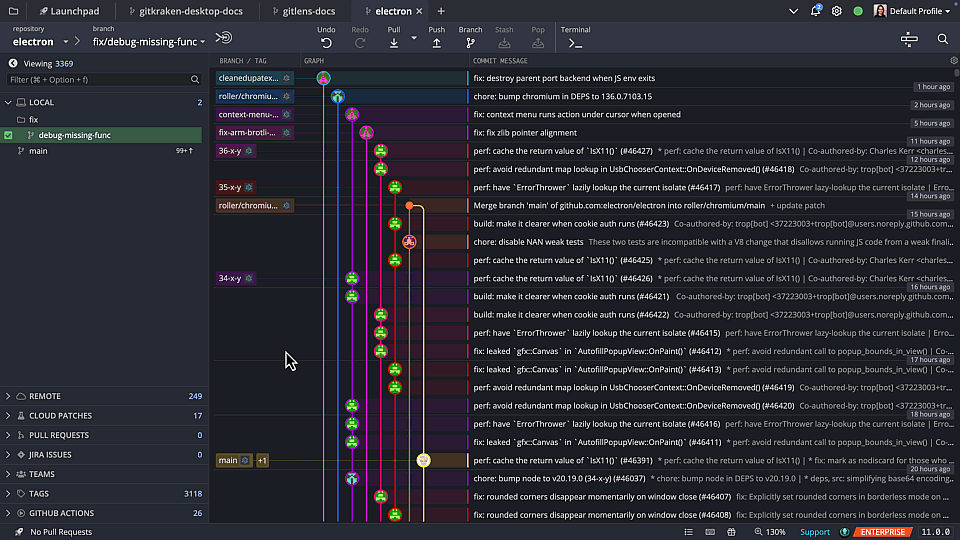The height and width of the screenshot is (540, 960).
Task: Expand the CLOUD PATCHES section
Action: (x=8, y=416)
